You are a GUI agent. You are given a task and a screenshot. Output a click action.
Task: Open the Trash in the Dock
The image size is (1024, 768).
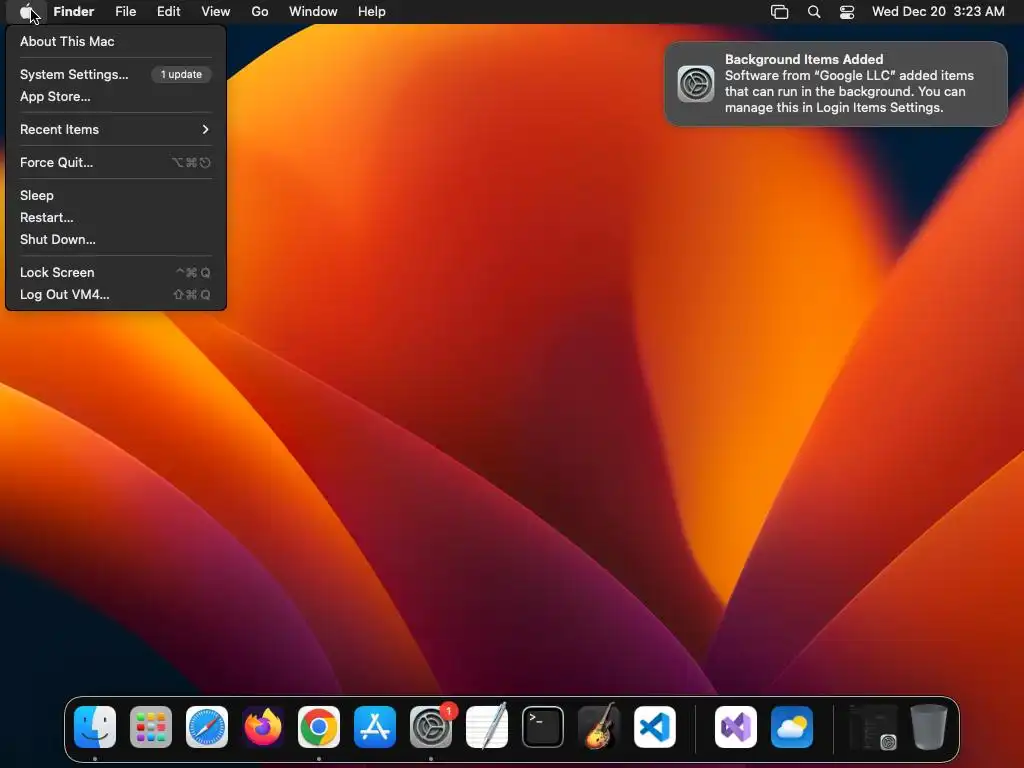tap(929, 727)
